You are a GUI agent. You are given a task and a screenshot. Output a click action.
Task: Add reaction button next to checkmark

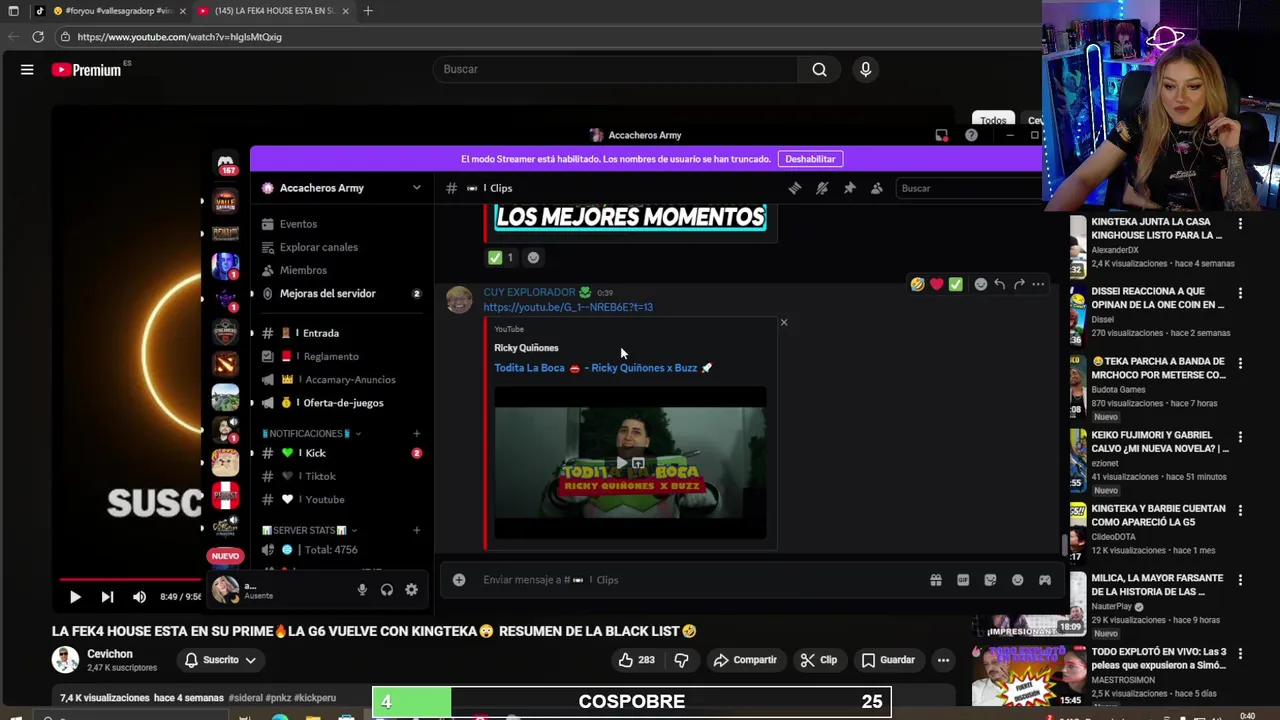point(533,258)
